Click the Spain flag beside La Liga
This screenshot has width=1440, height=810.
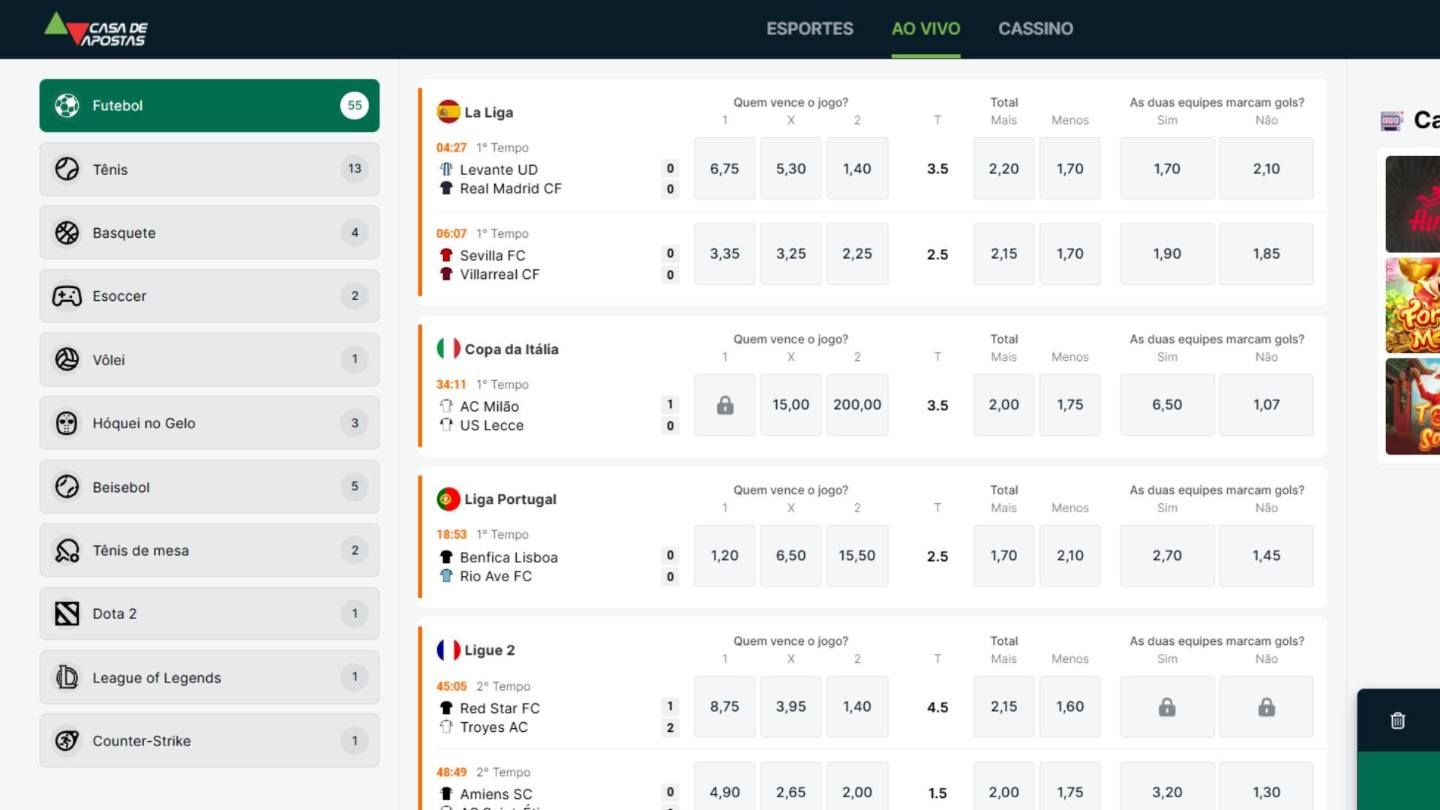point(448,112)
